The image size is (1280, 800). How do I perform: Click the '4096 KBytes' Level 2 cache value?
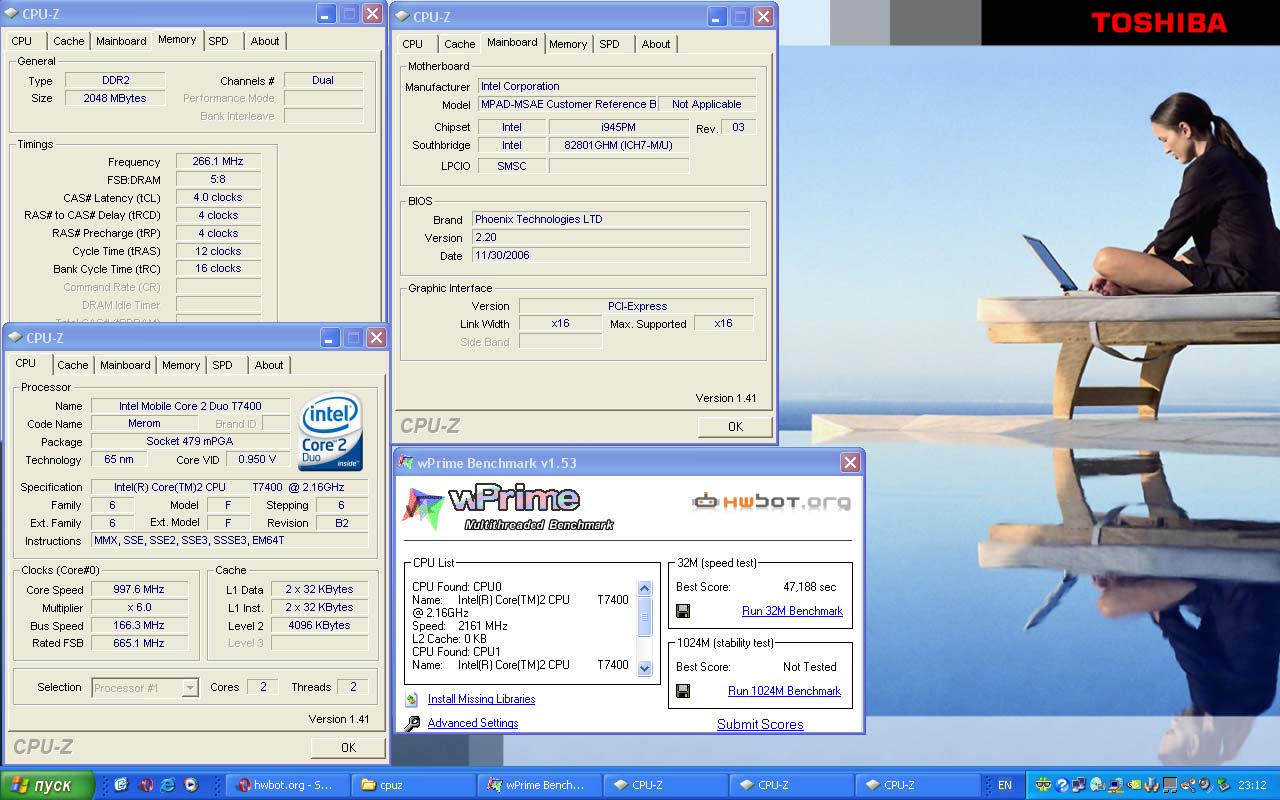coord(318,625)
